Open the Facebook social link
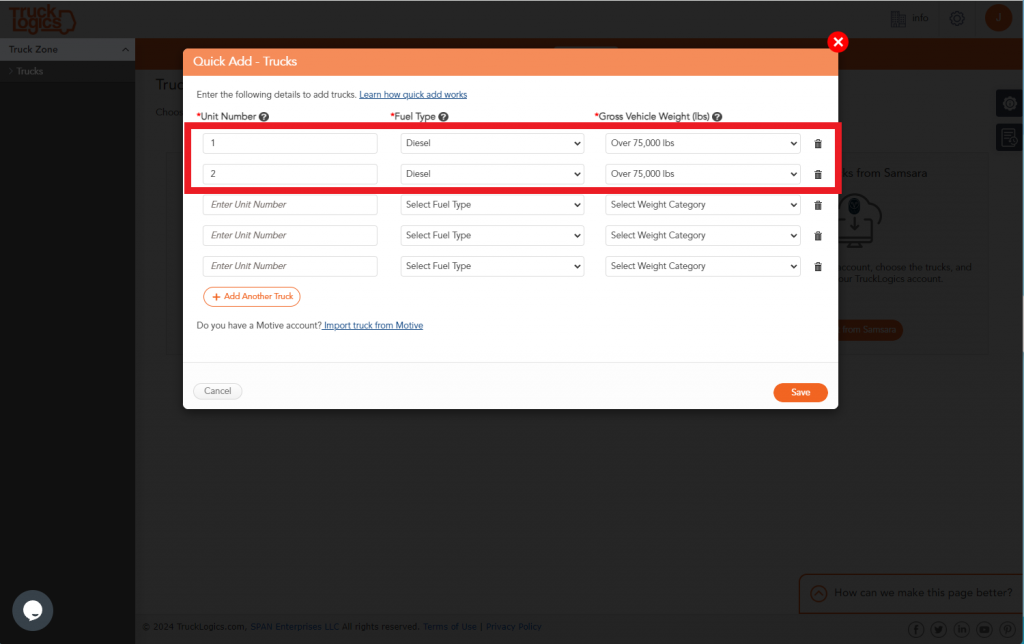1024x644 pixels. point(916,629)
